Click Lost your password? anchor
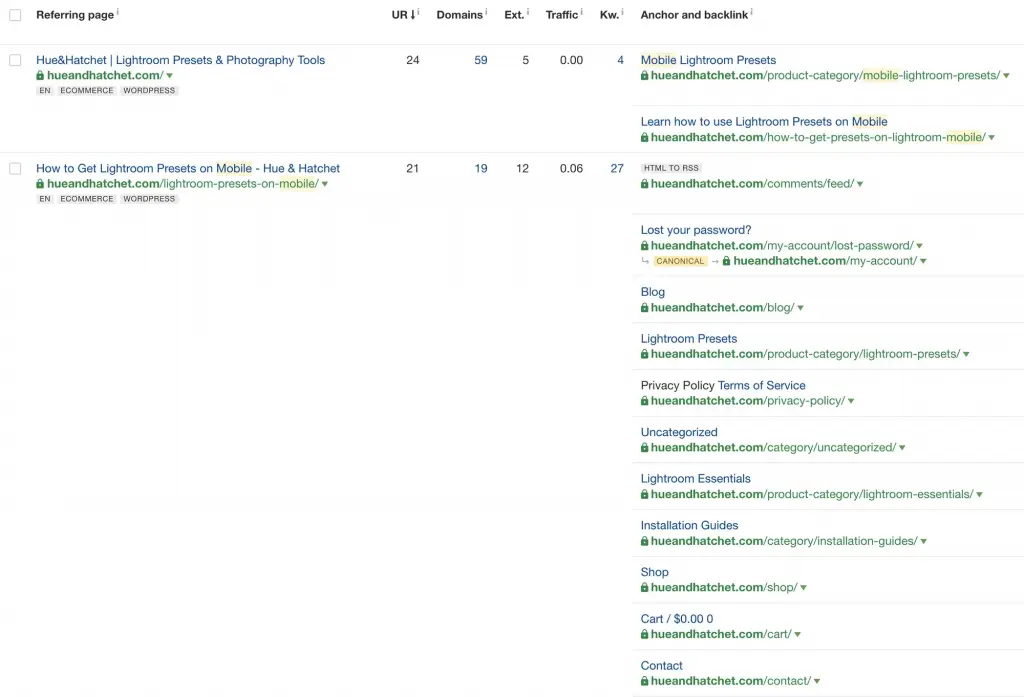This screenshot has width=1024, height=697. [x=696, y=230]
